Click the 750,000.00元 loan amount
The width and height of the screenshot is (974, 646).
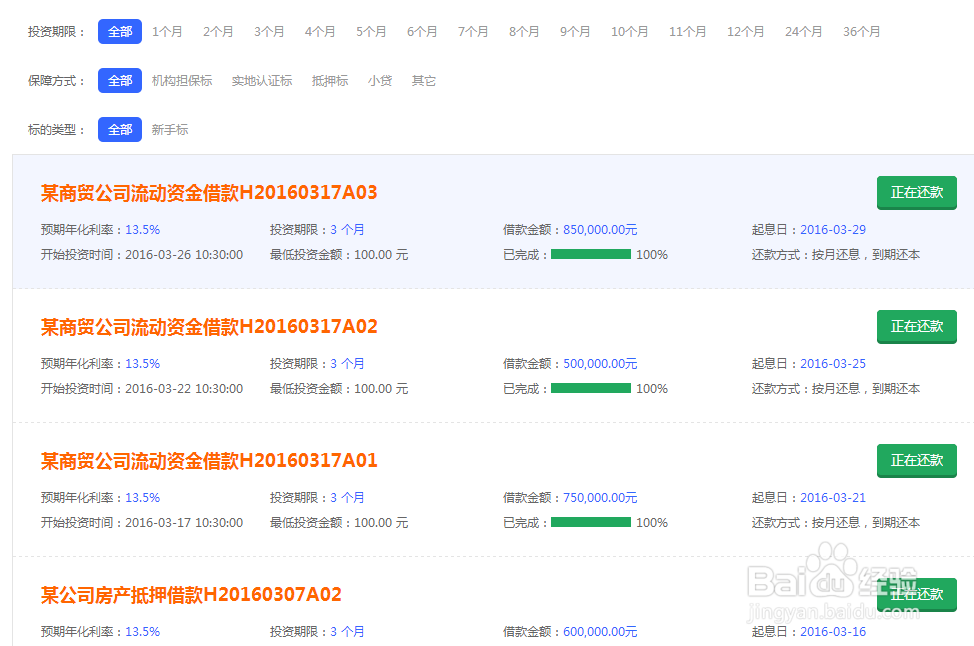pos(600,498)
